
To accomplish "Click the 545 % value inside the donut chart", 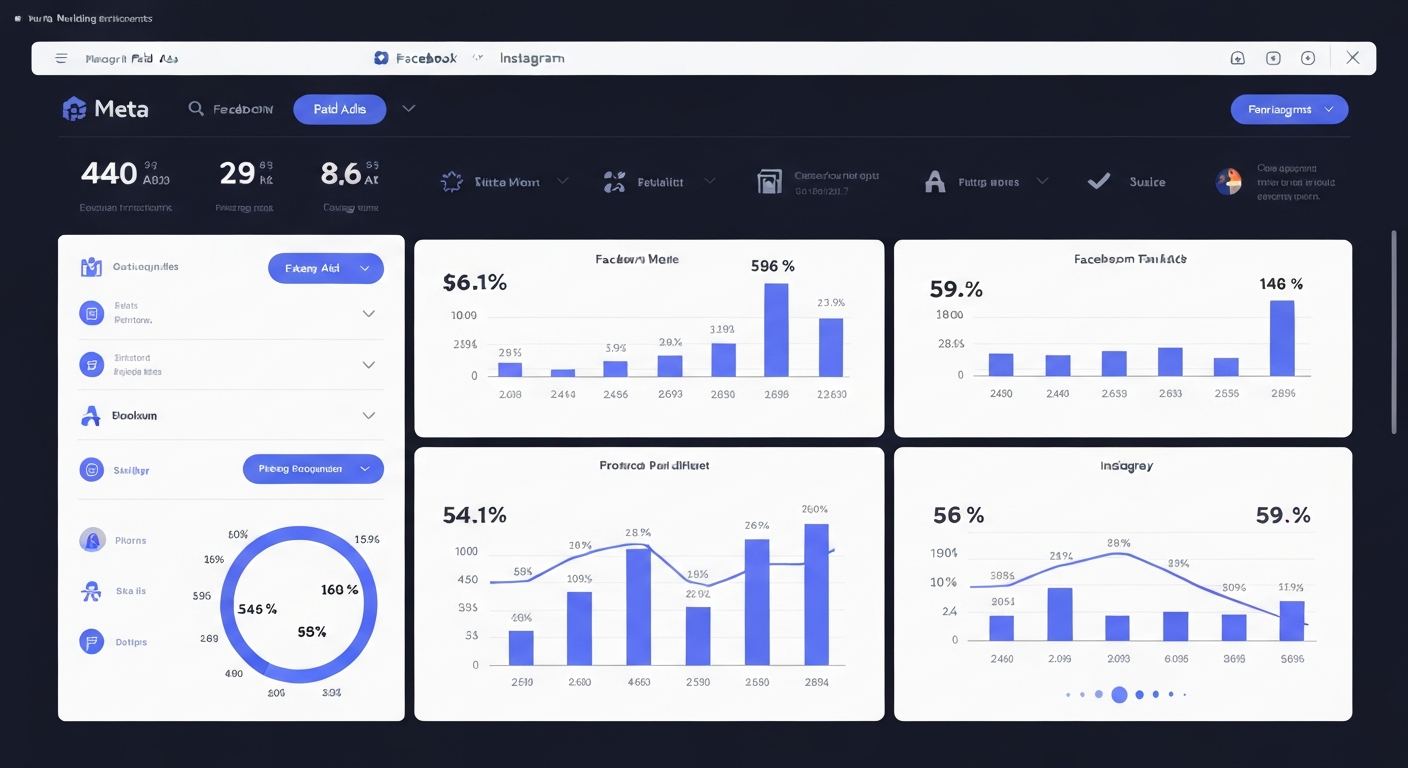I will coord(257,608).
